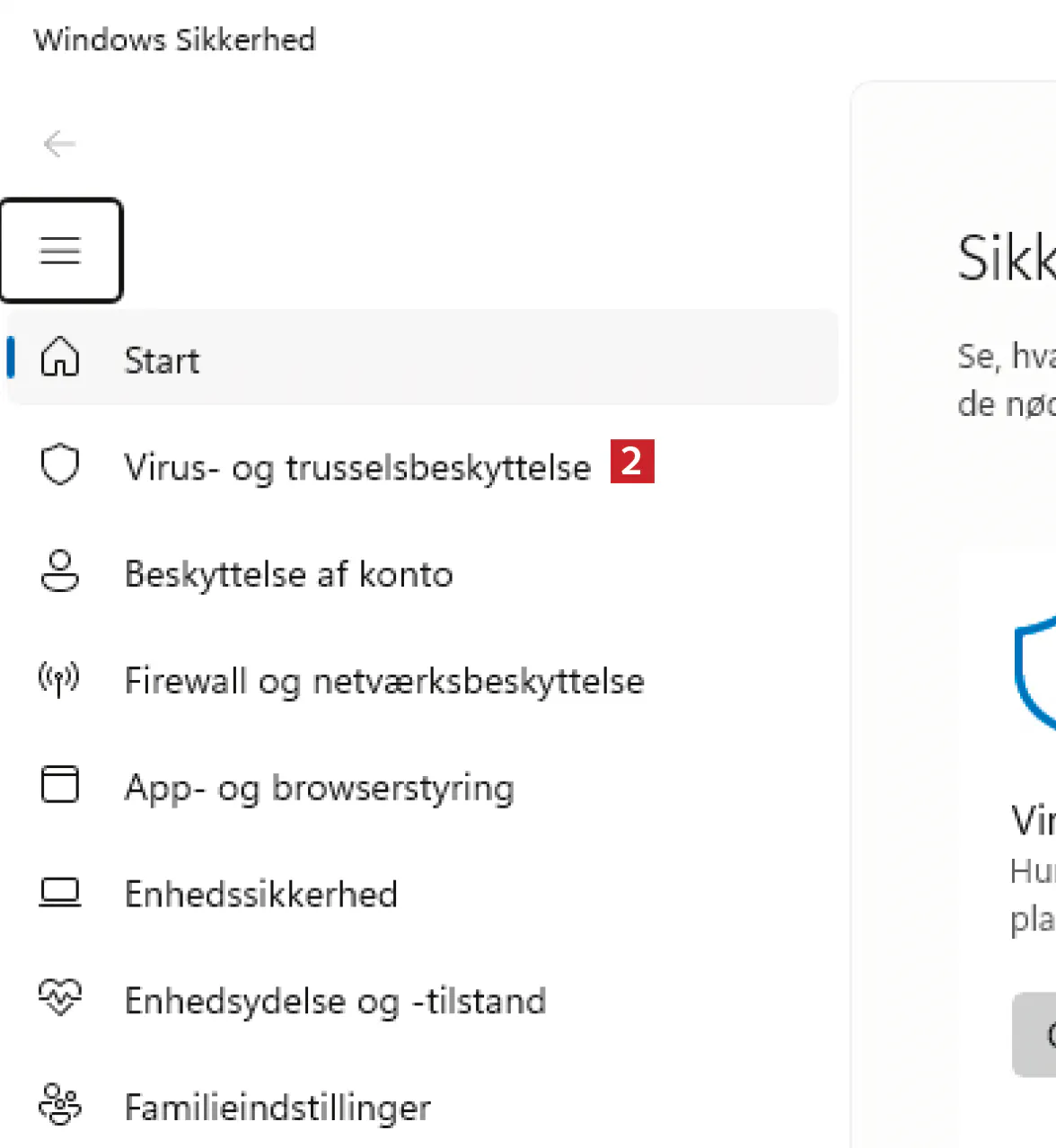Click the antenna icon for firewall
The image size is (1056, 1148).
[59, 679]
